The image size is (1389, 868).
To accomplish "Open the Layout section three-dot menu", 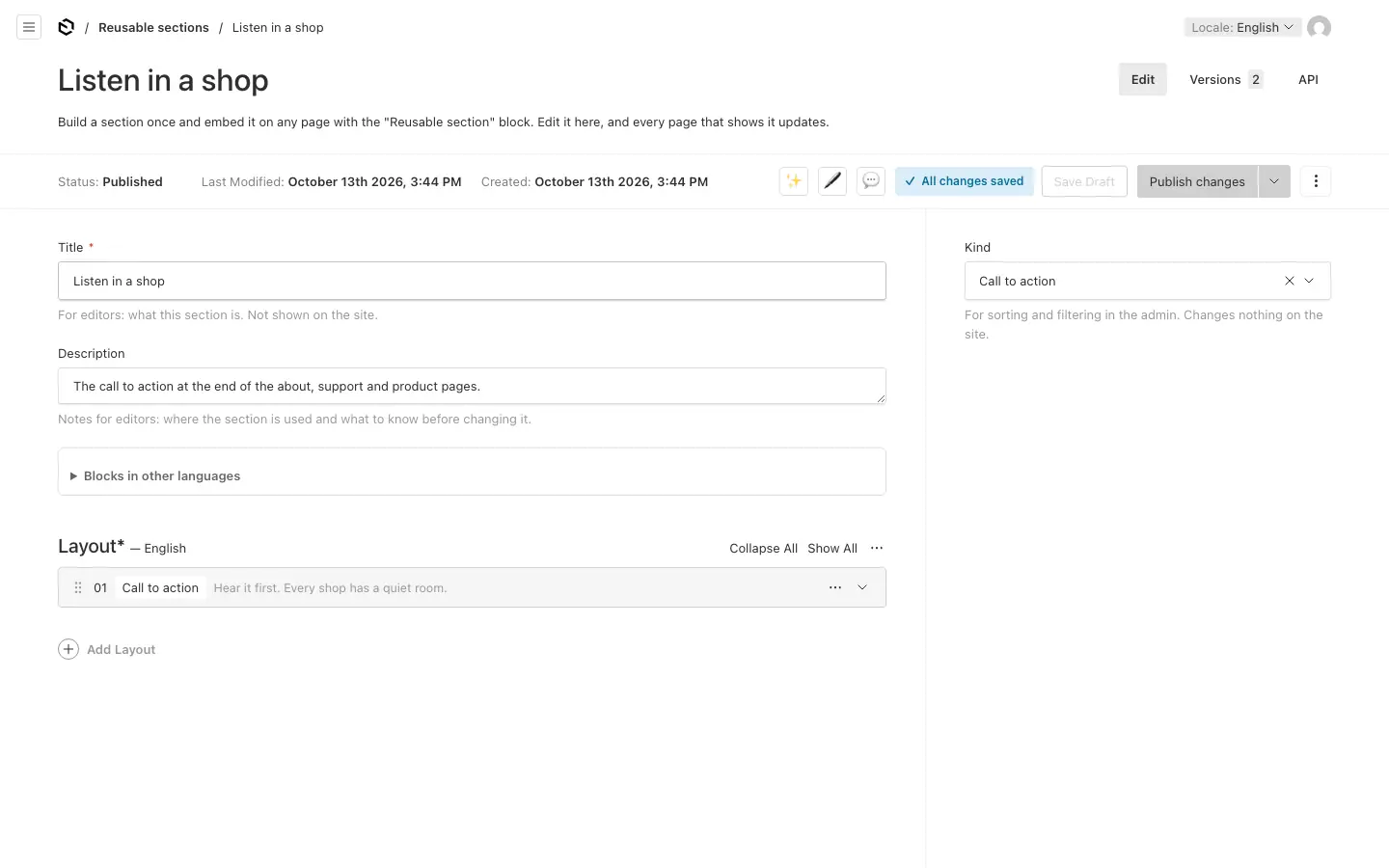I will tap(877, 548).
